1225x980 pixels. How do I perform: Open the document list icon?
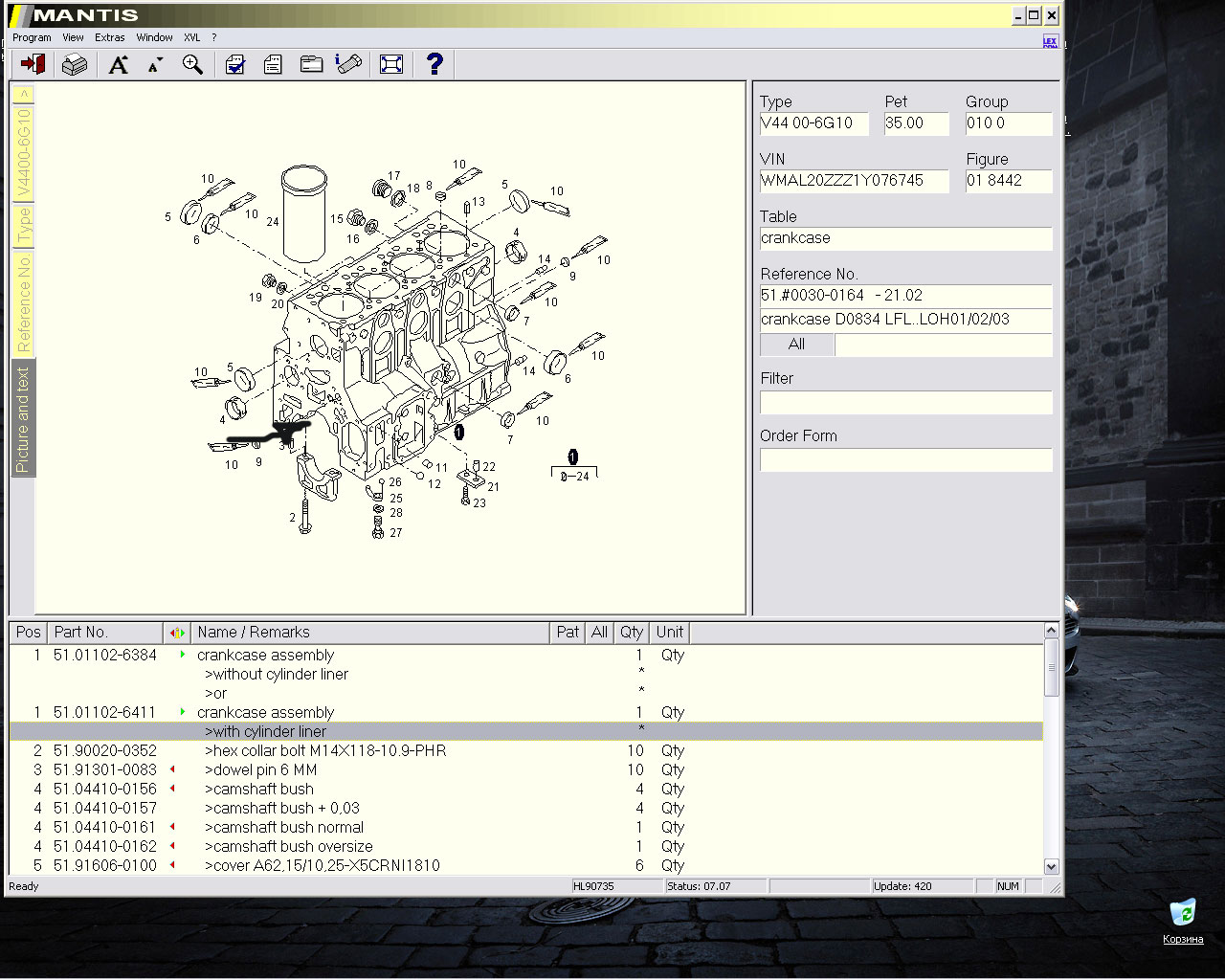(x=273, y=64)
